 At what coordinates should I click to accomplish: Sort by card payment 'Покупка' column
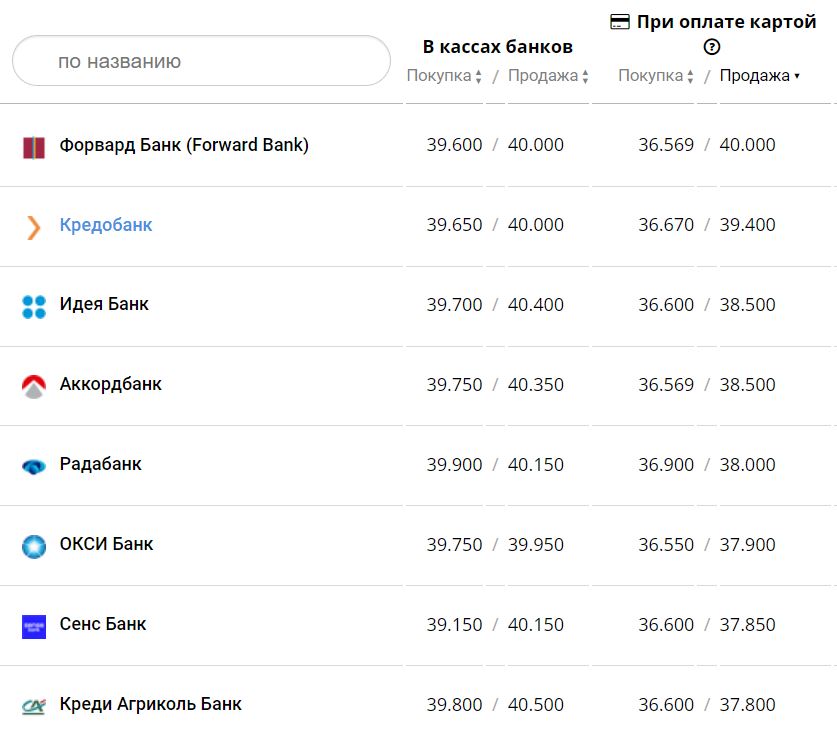(x=656, y=76)
